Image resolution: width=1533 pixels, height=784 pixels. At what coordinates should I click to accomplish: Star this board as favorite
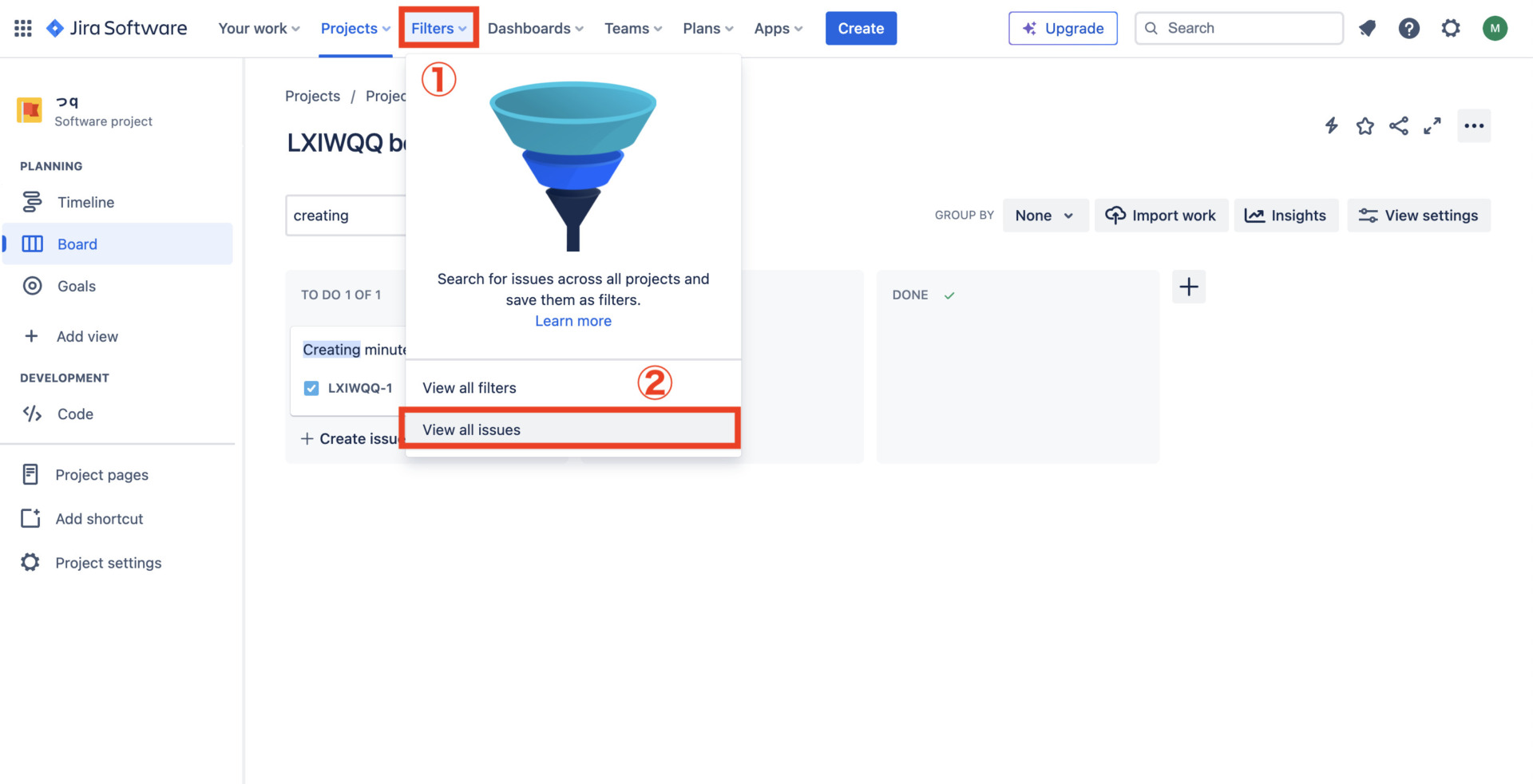(1365, 125)
